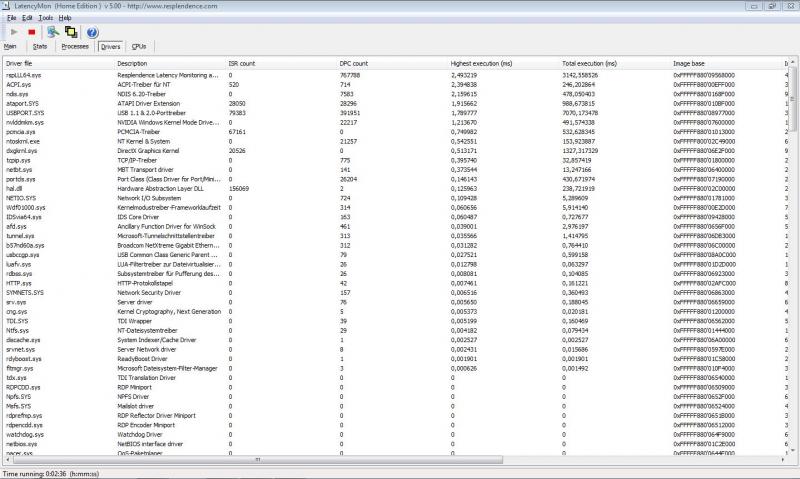Click the monitor options toolbar icon
The image size is (800, 479).
tap(52, 32)
